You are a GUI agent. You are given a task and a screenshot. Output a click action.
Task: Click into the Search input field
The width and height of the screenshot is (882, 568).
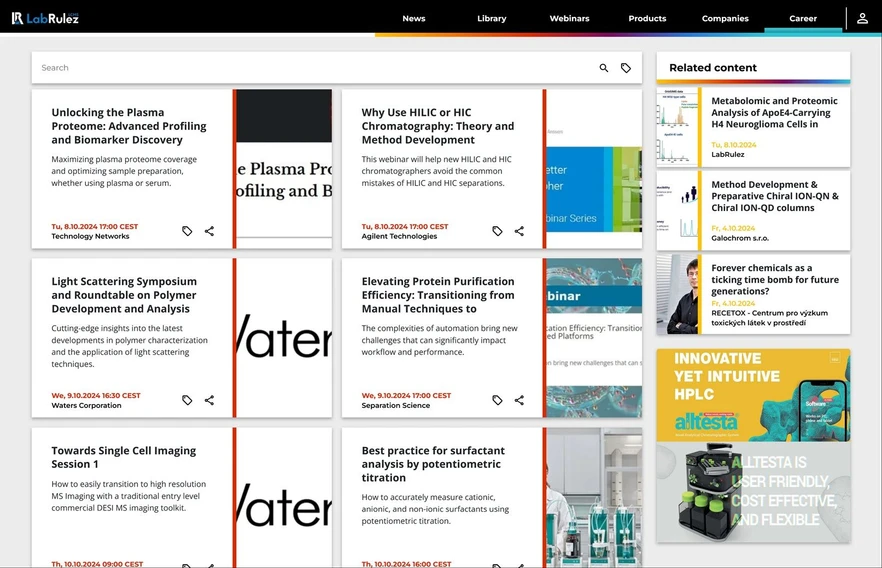click(300, 68)
